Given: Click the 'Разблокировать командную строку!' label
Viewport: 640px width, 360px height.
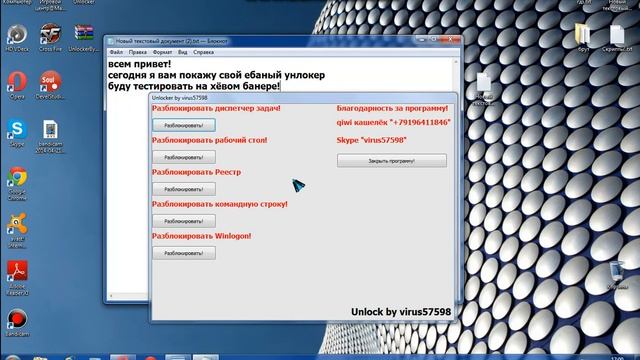Looking at the screenshot, I should click(220, 204).
